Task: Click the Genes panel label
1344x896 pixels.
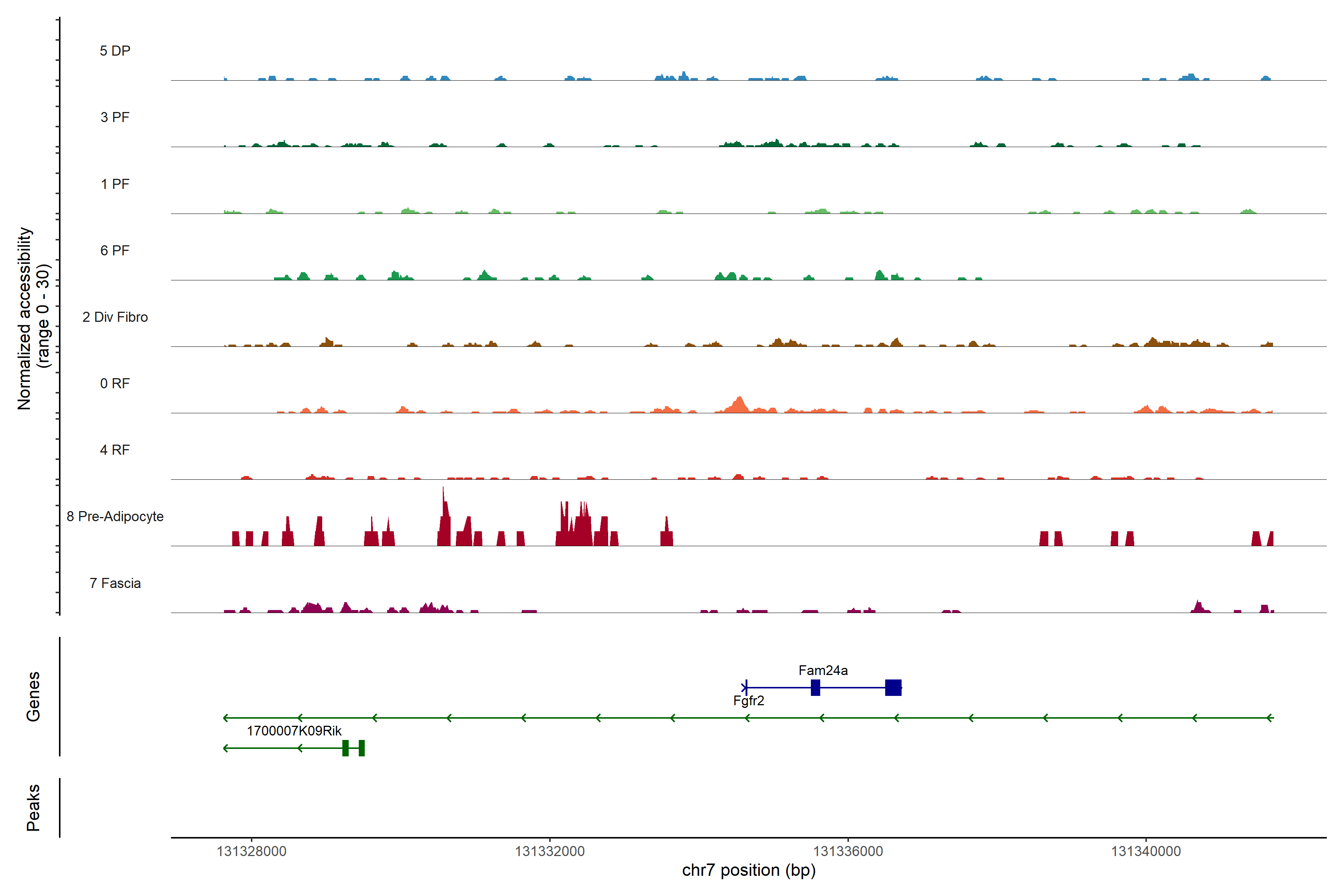Action: 33,697
